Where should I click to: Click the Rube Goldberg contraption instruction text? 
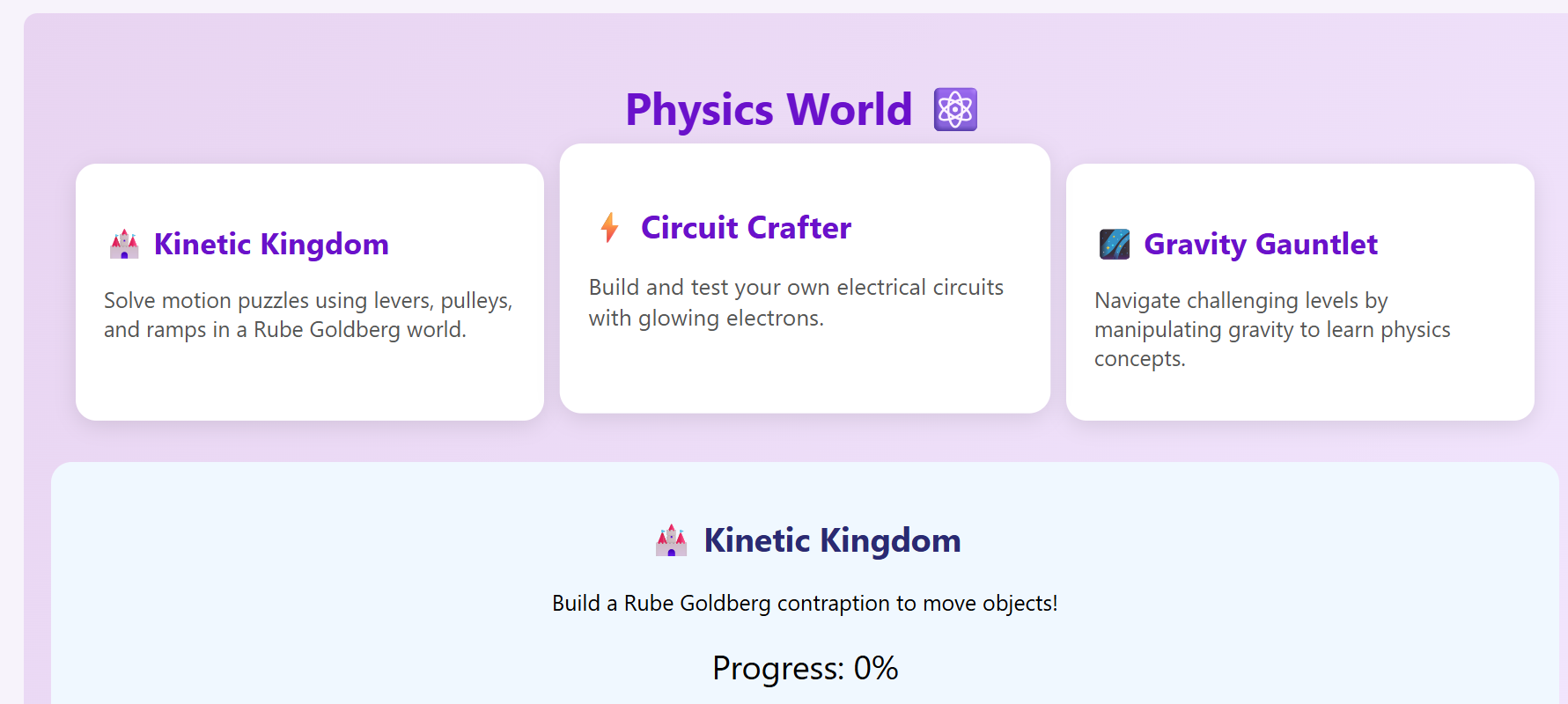(805, 604)
